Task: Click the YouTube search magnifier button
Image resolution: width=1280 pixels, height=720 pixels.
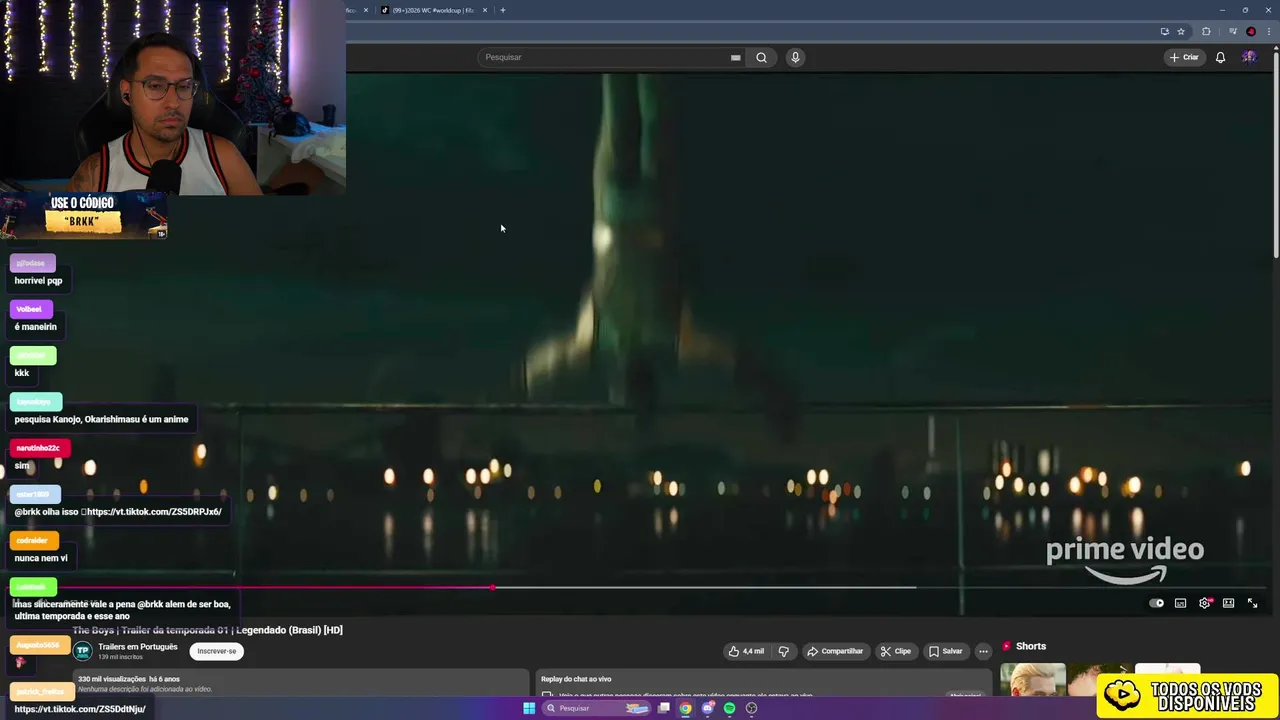Action: pyautogui.click(x=761, y=57)
